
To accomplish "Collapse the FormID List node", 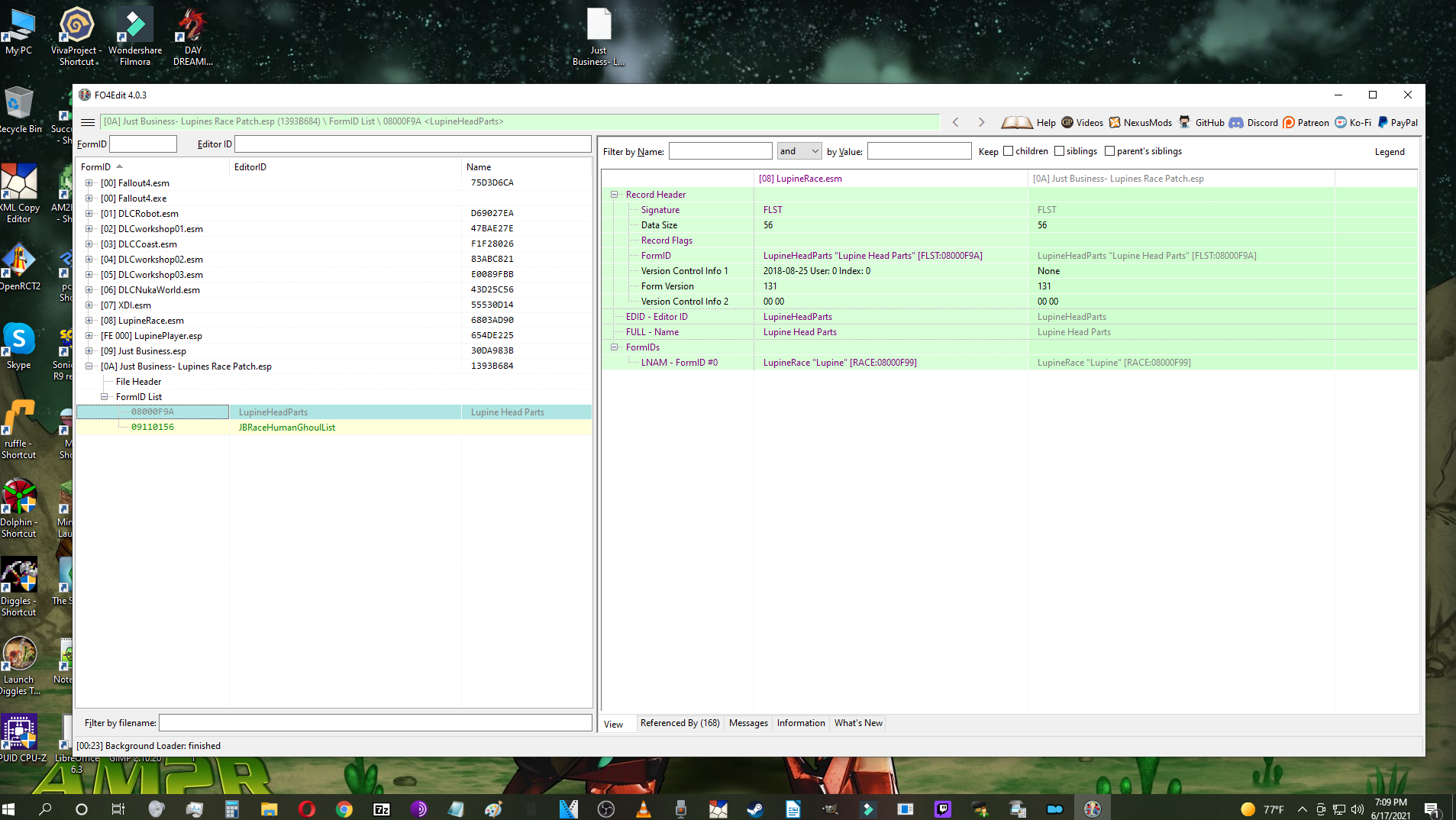I will 105,397.
